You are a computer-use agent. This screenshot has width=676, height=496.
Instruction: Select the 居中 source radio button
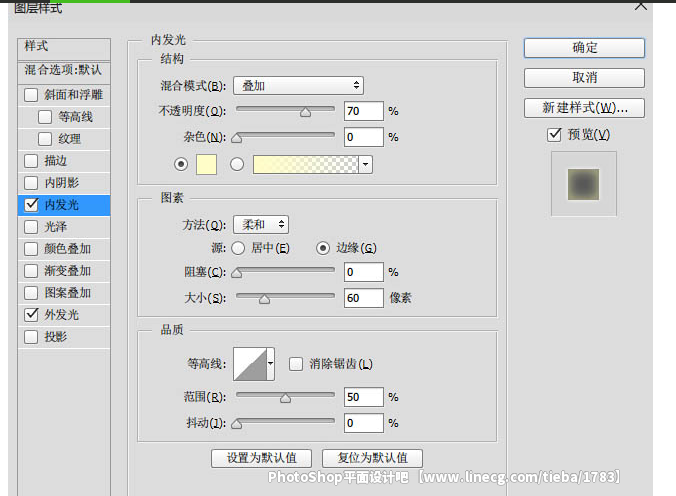238,248
